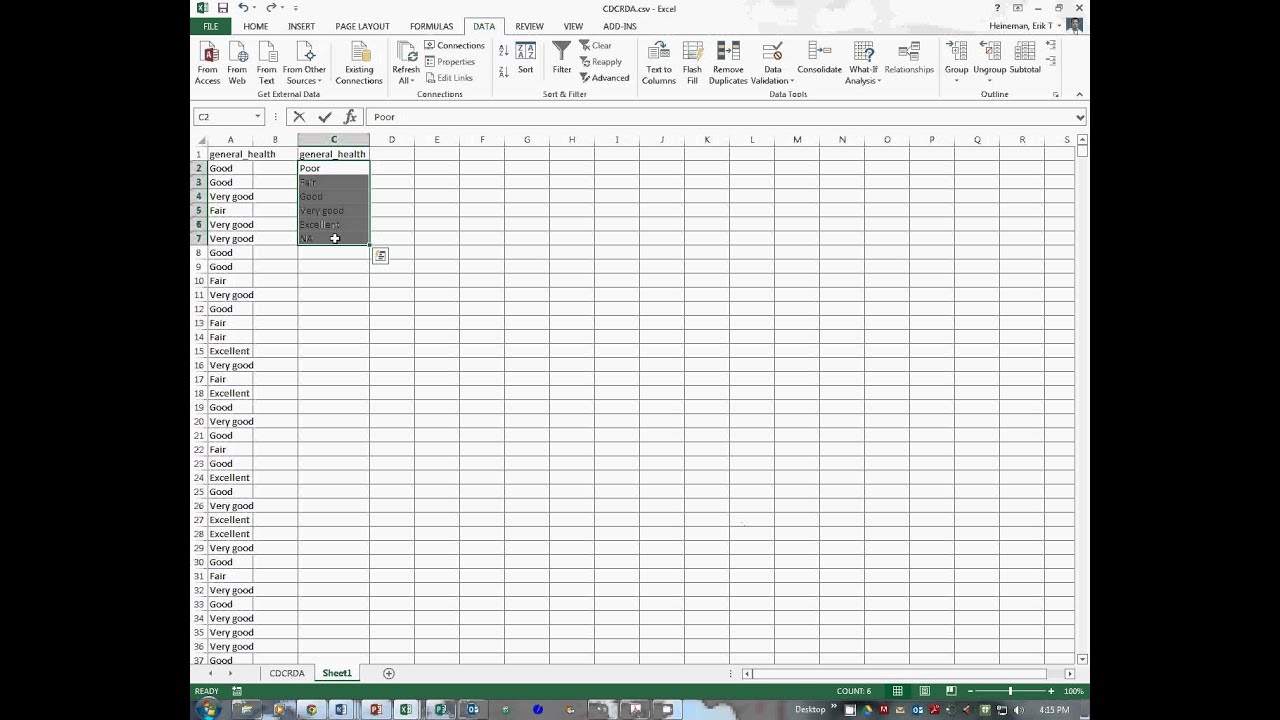Viewport: 1280px width, 720px height.
Task: Save workbook from Quick Access Toolbar
Action: tap(223, 8)
